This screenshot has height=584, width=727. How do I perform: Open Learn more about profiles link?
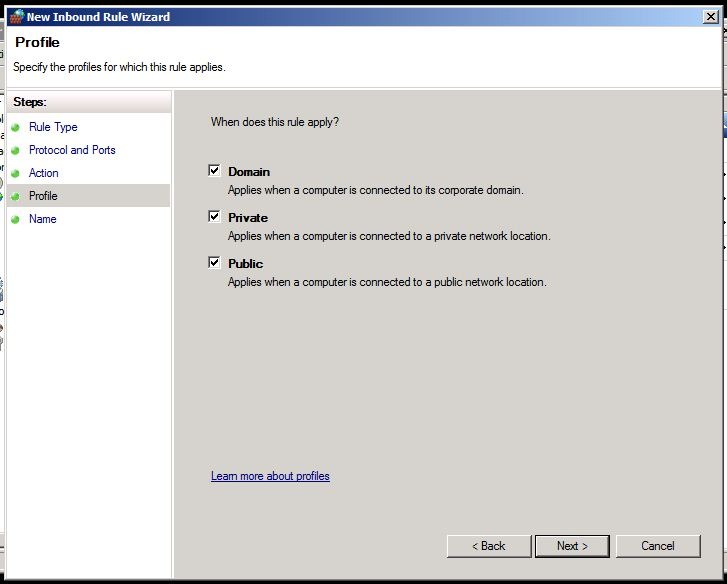coord(270,476)
